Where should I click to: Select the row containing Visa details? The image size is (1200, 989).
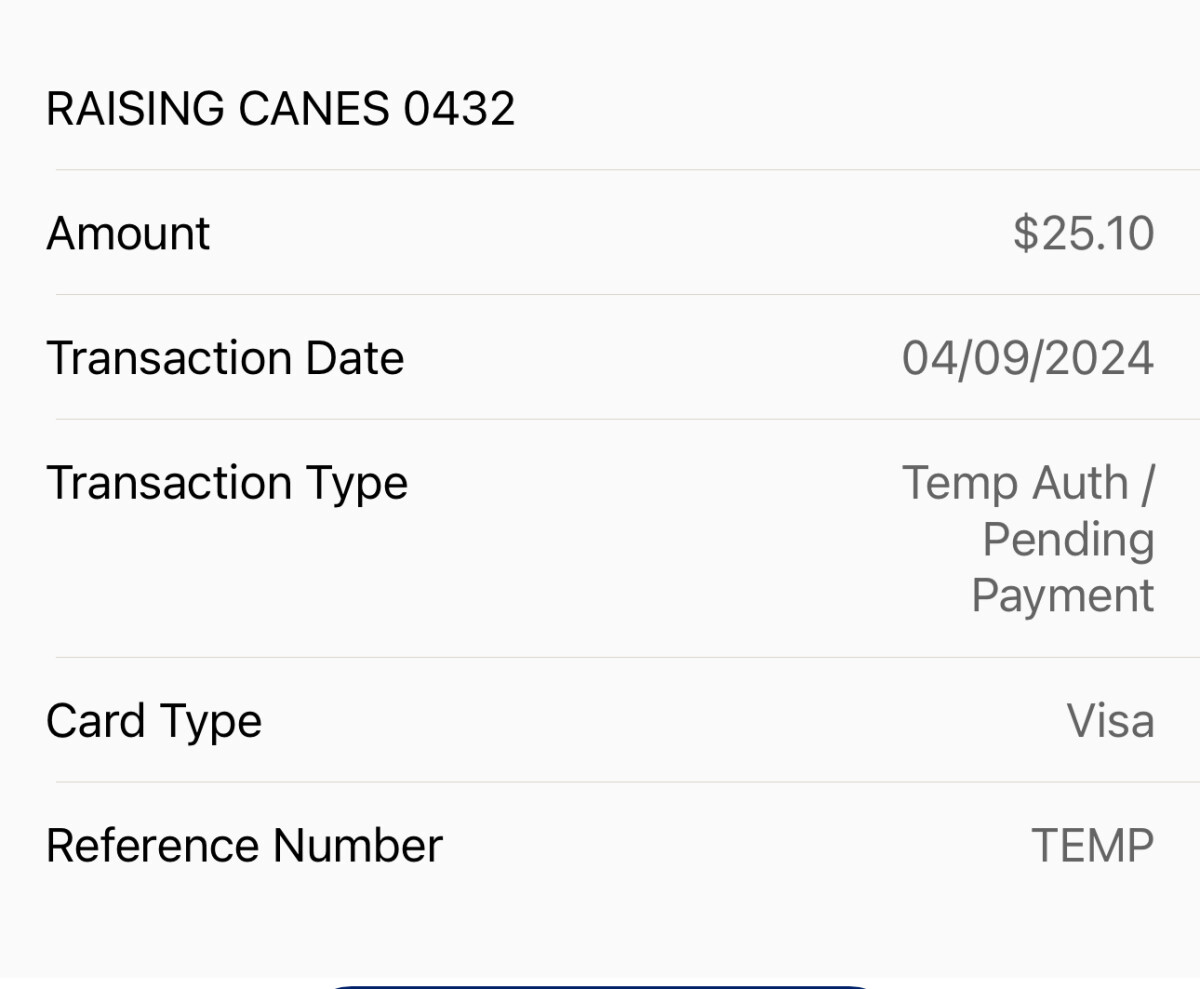(x=600, y=720)
